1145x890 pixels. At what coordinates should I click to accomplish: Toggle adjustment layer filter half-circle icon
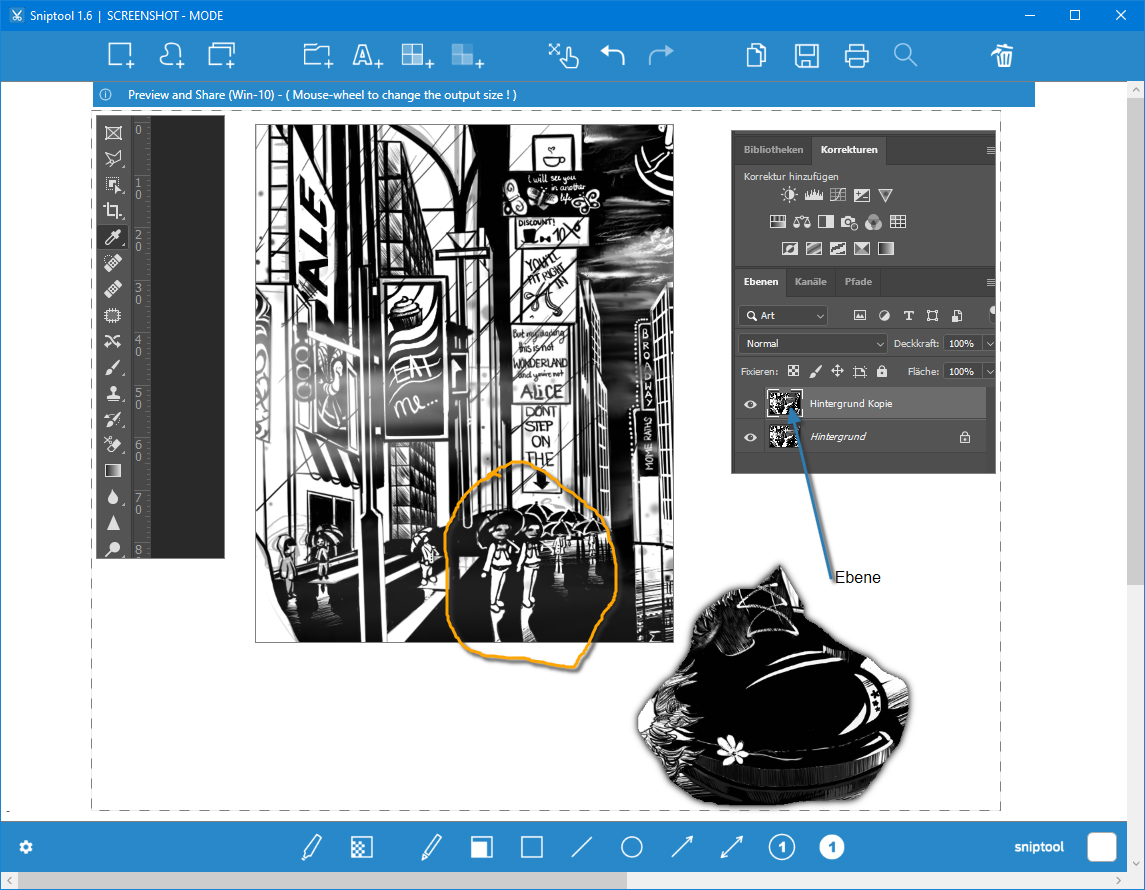coord(884,315)
